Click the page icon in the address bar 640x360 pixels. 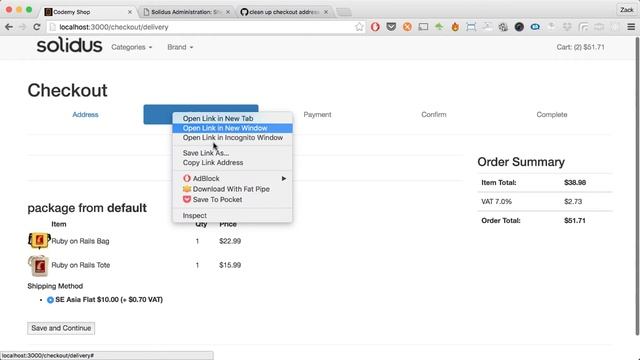pyautogui.click(x=52, y=27)
